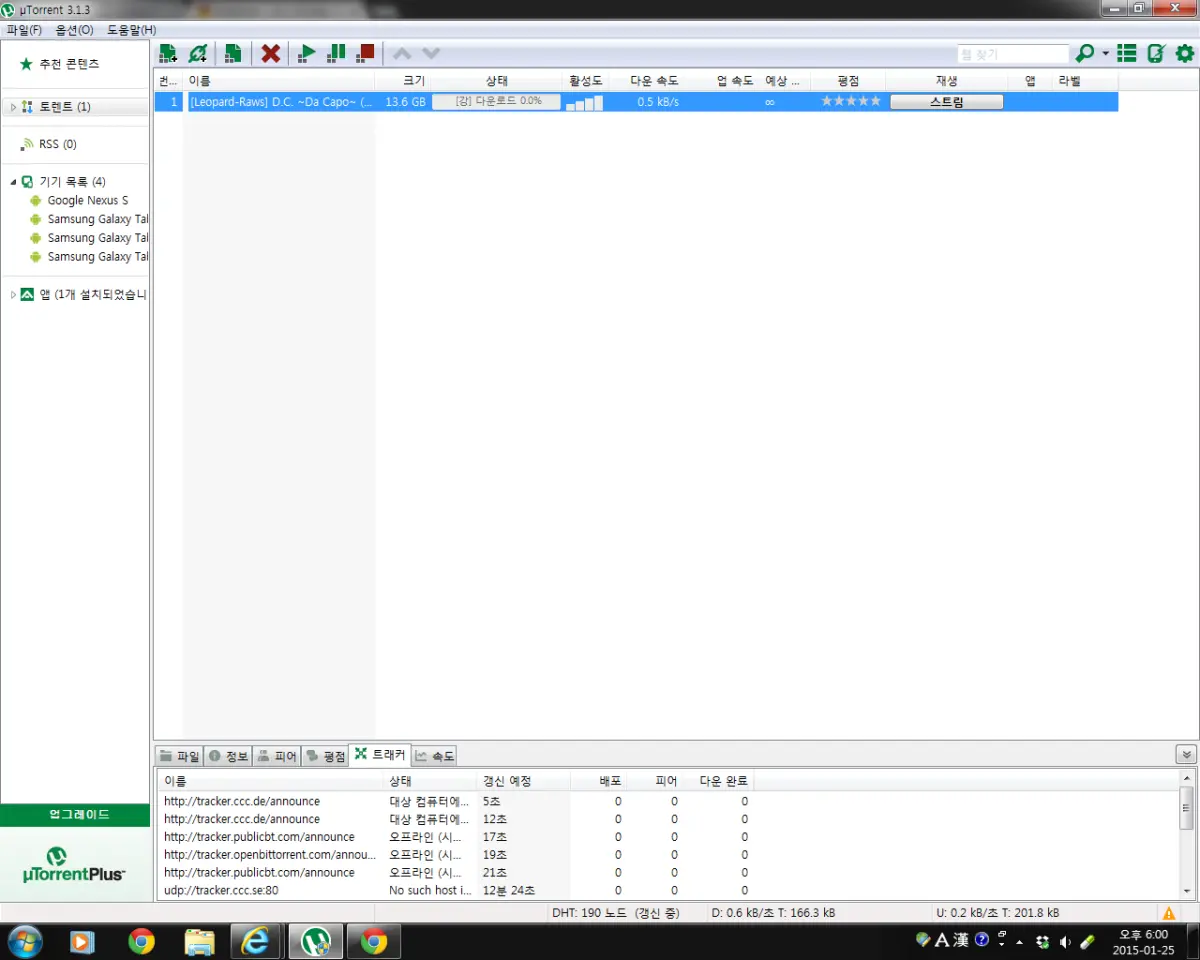Select RSS (0) in the sidebar
This screenshot has height=960, width=1200.
click(x=57, y=144)
